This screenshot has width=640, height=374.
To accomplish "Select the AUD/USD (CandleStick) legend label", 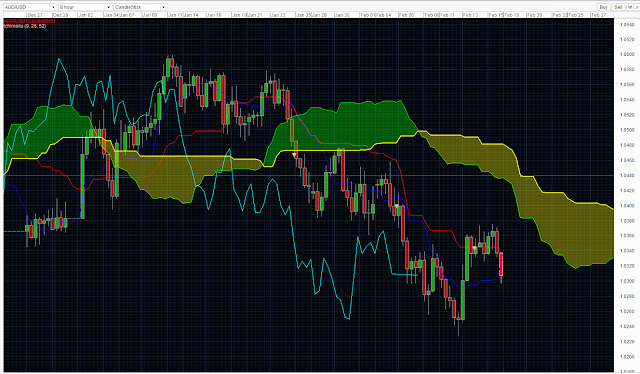I will (29, 21).
